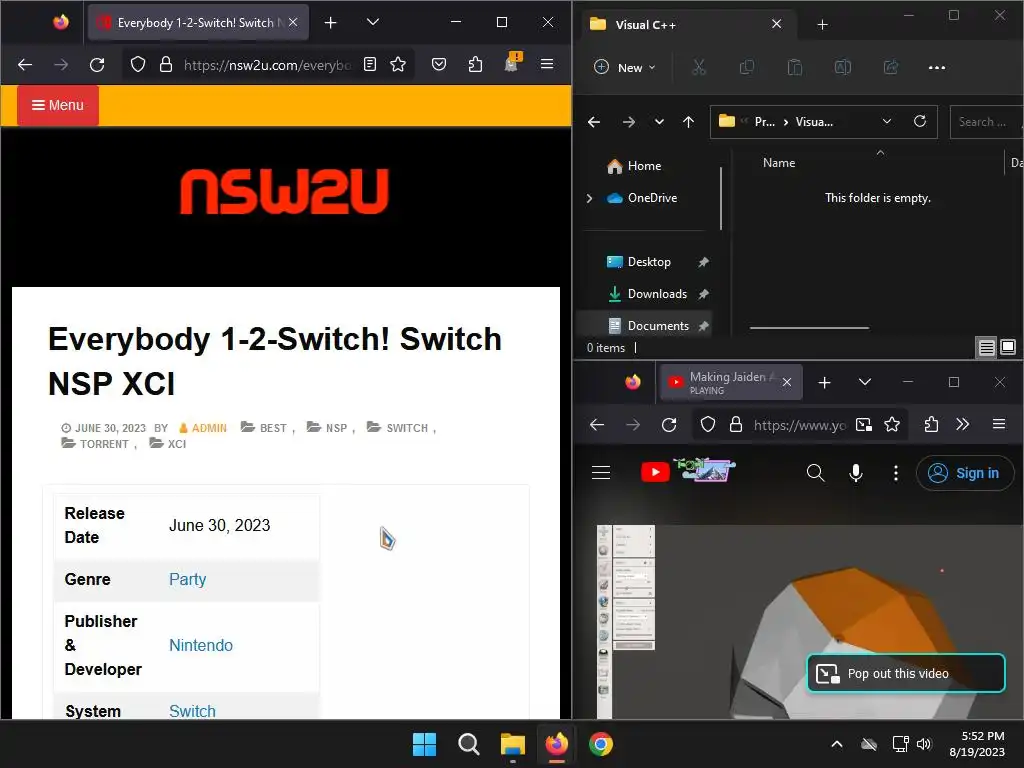
Task: Go up one folder level in Explorer
Action: tap(688, 122)
